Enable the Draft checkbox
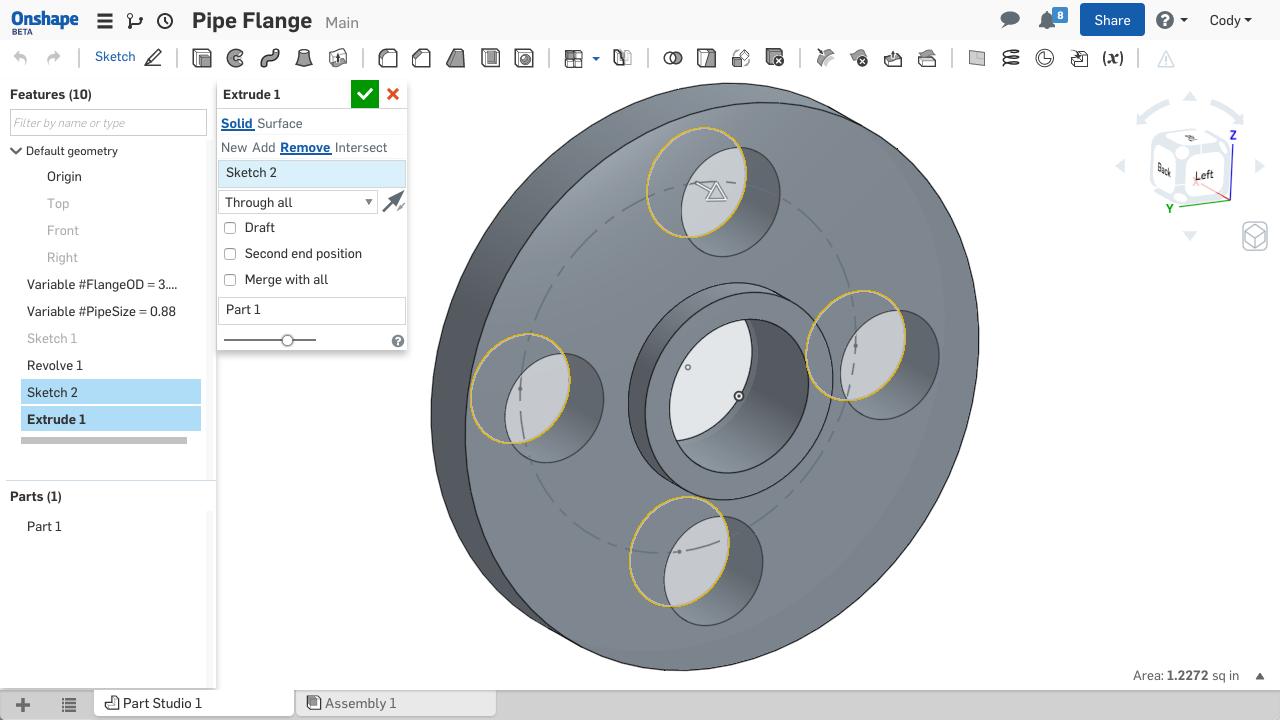The height and width of the screenshot is (720, 1280). (x=230, y=228)
